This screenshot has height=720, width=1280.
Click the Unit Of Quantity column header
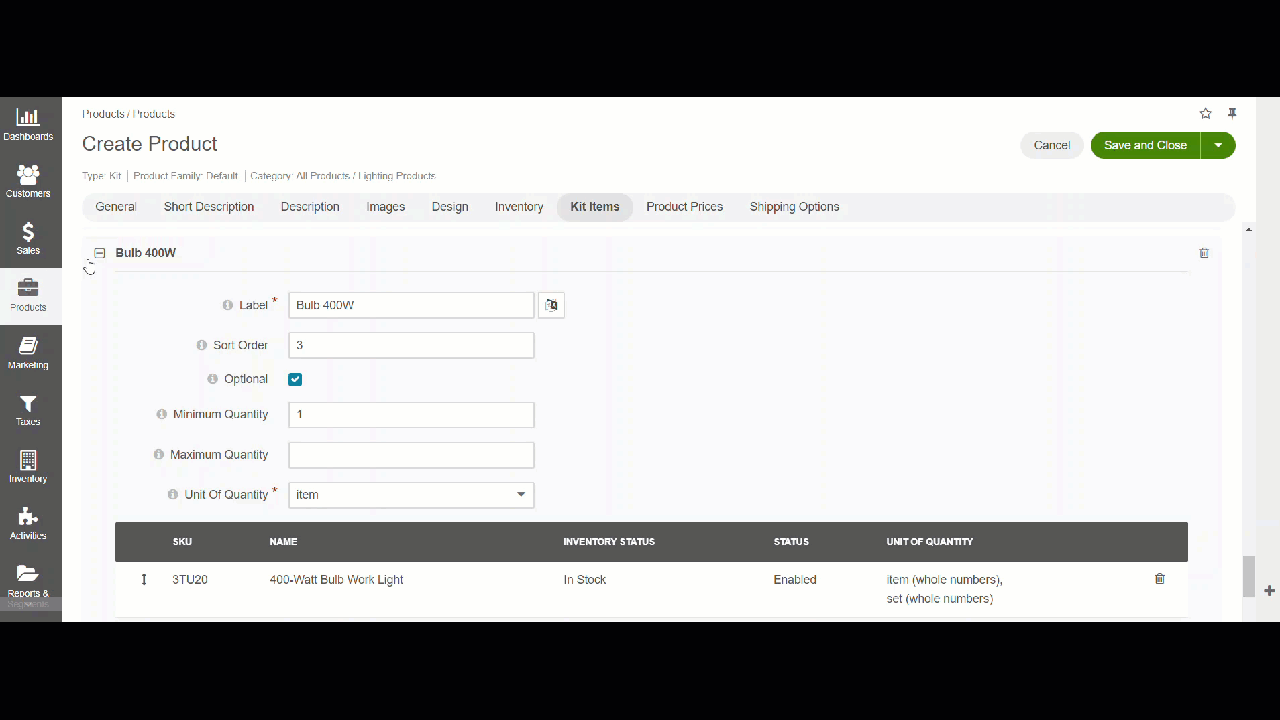pos(930,542)
